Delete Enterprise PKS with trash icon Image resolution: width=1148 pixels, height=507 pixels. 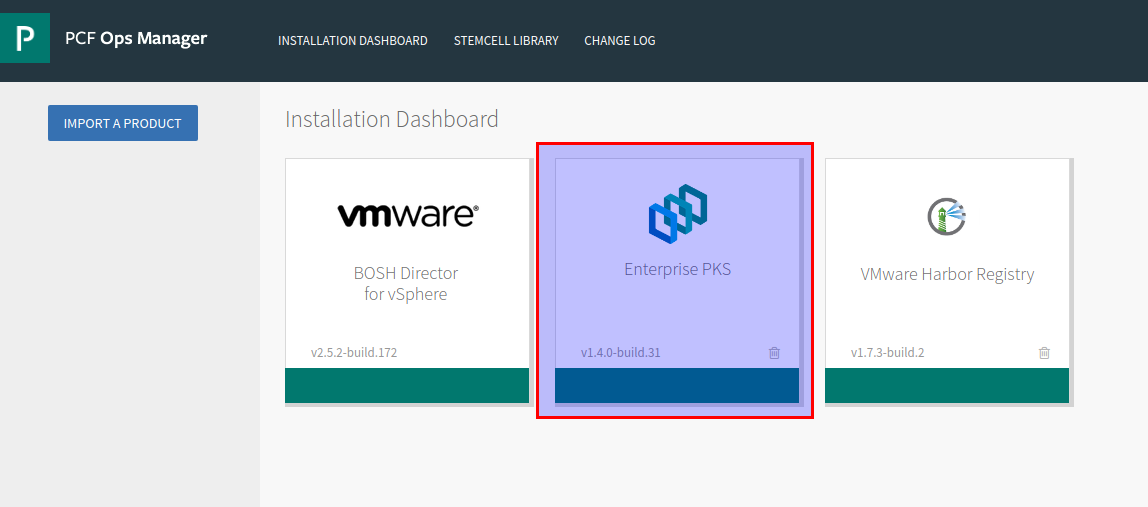click(775, 352)
